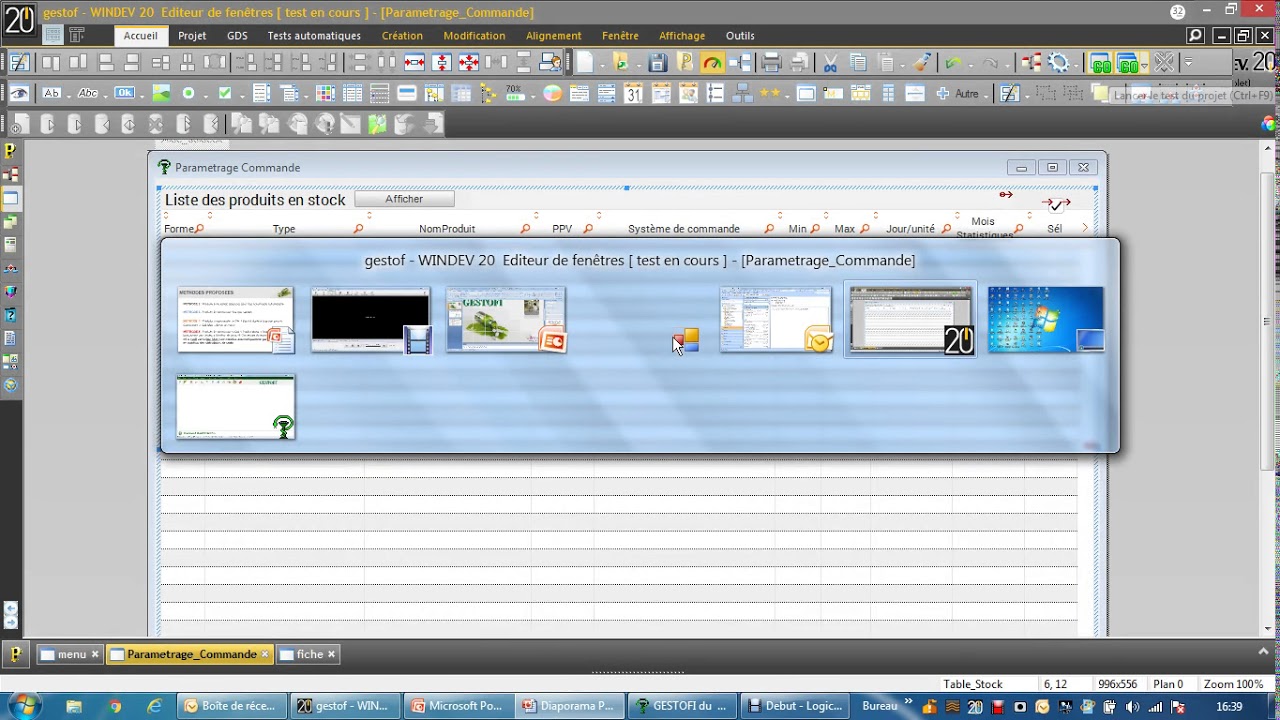
Task: Click the Ab edit control icon
Action: coord(51,93)
